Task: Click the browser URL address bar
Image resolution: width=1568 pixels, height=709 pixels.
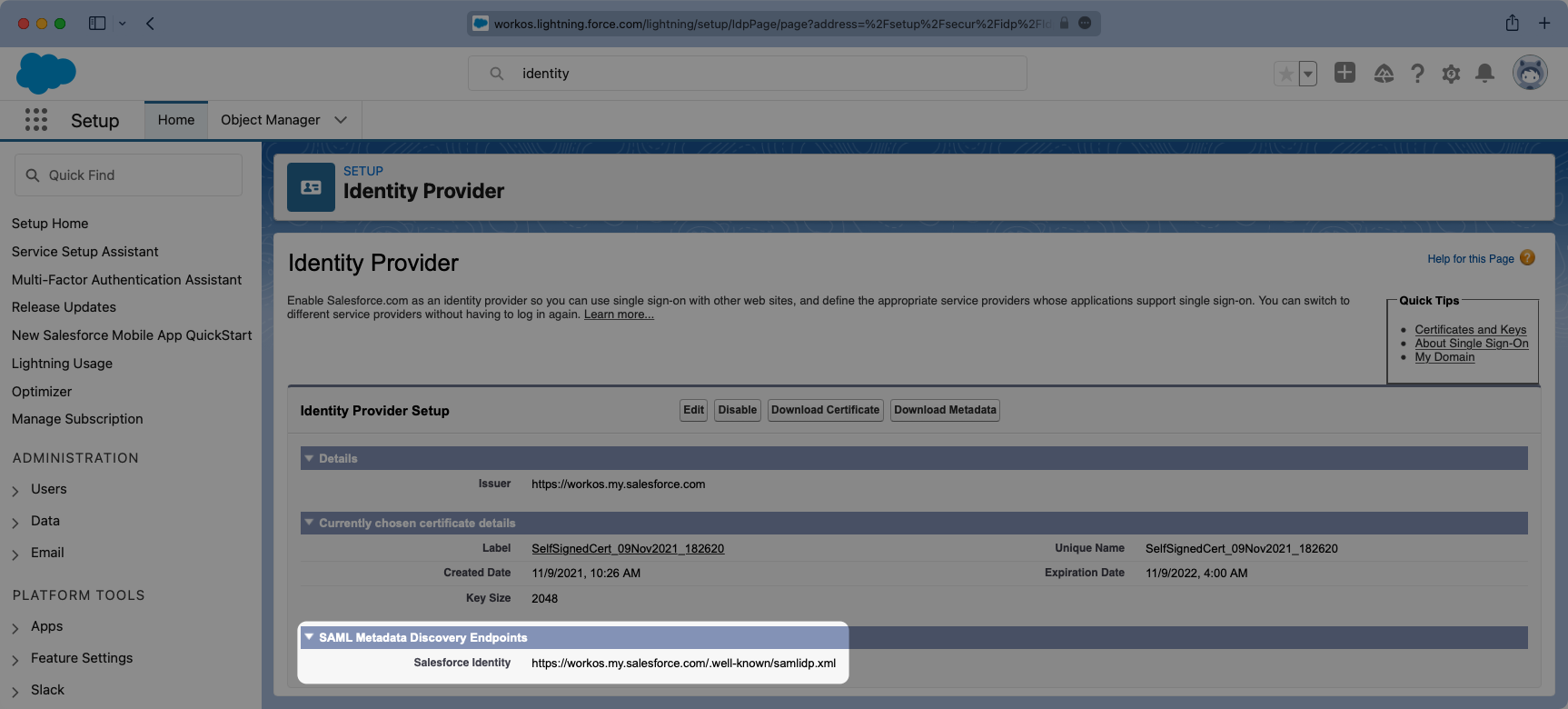Action: point(783,24)
